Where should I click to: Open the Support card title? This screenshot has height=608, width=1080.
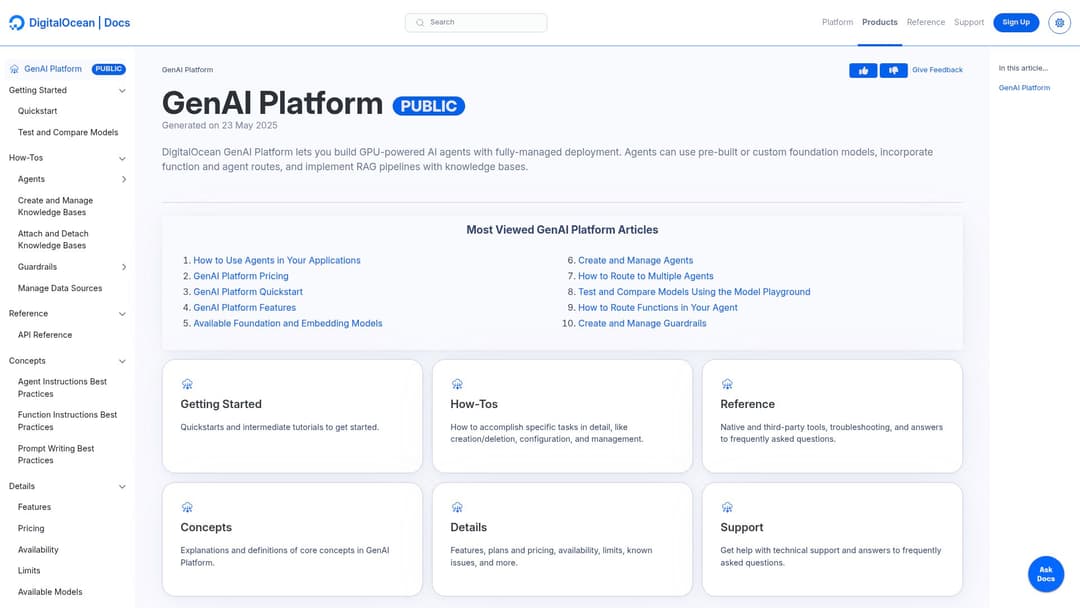742,527
